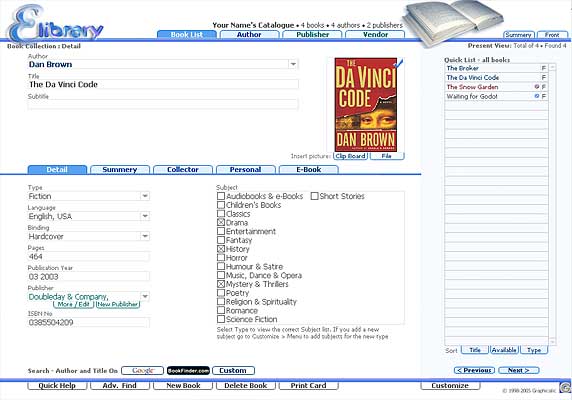Click the Front view button

click(552, 35)
